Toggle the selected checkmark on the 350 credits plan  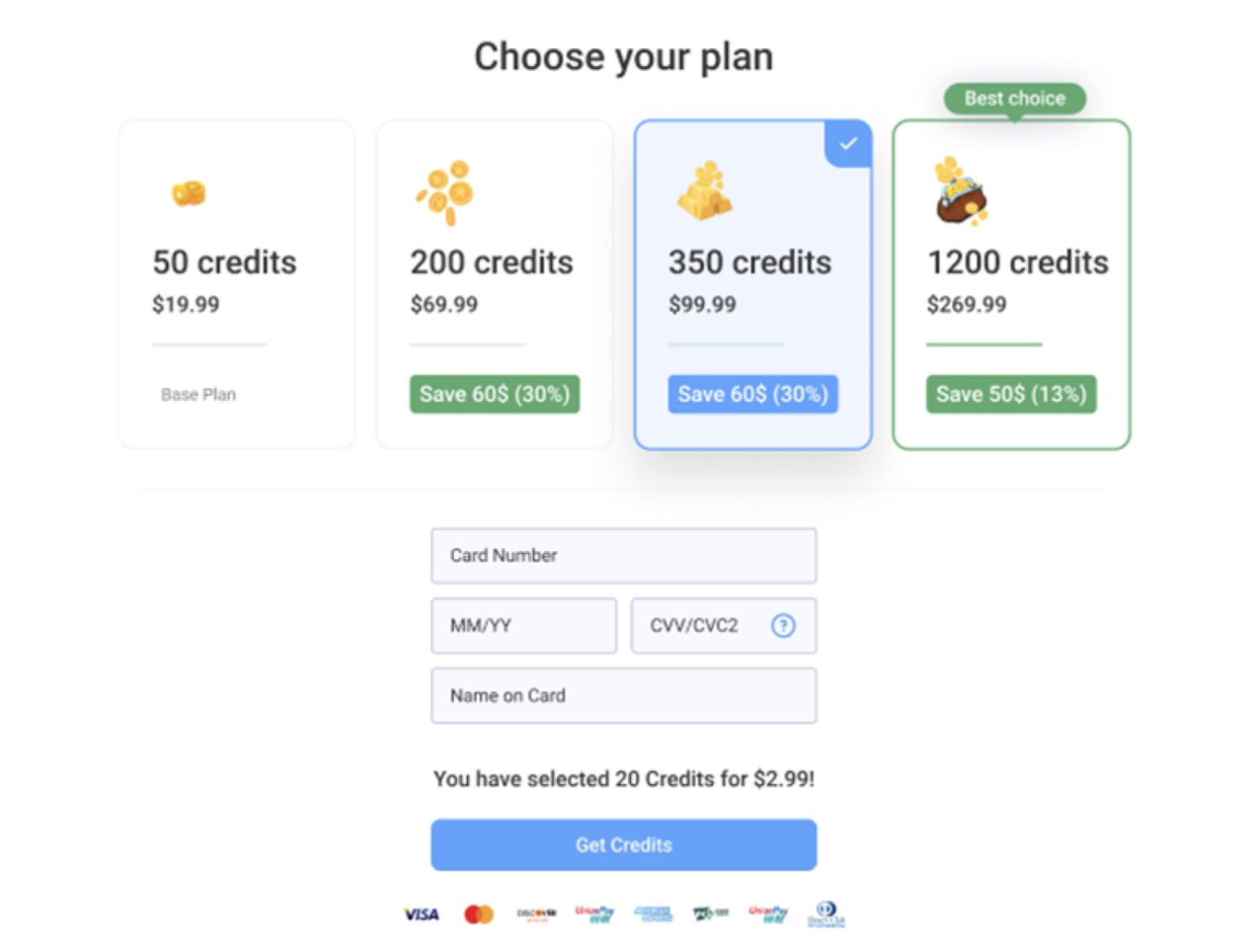pos(849,143)
